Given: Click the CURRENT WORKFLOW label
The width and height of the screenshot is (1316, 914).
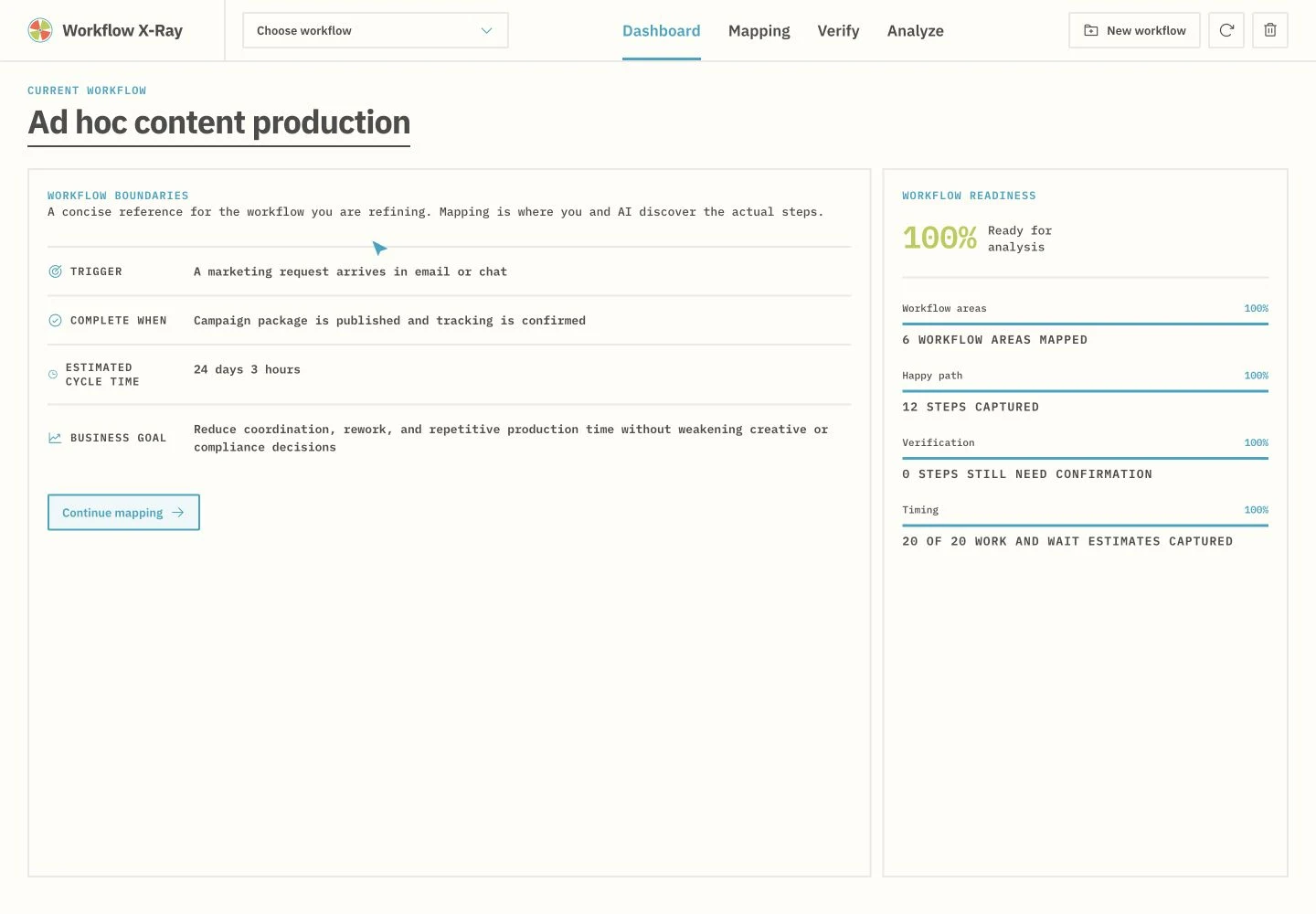Looking at the screenshot, I should coord(87,90).
